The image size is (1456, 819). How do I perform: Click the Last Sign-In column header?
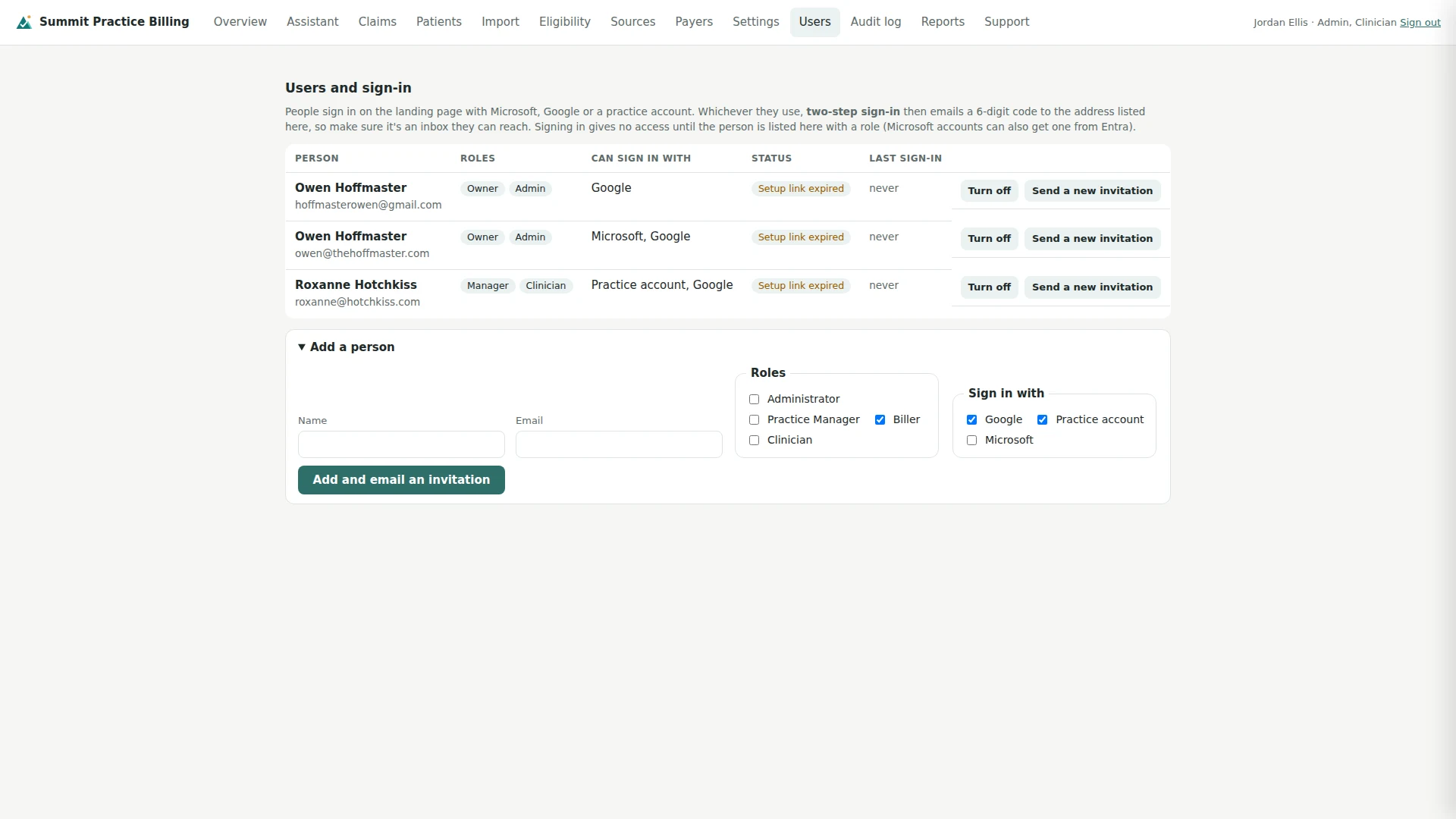(x=905, y=158)
